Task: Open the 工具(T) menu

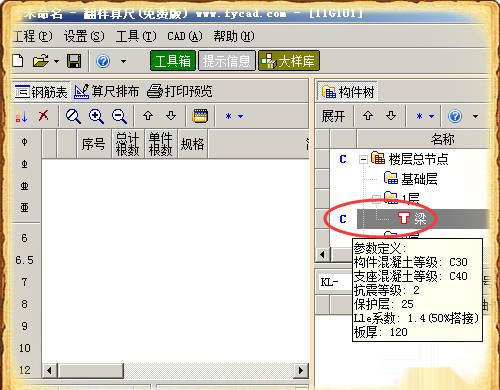Action: pyautogui.click(x=136, y=36)
